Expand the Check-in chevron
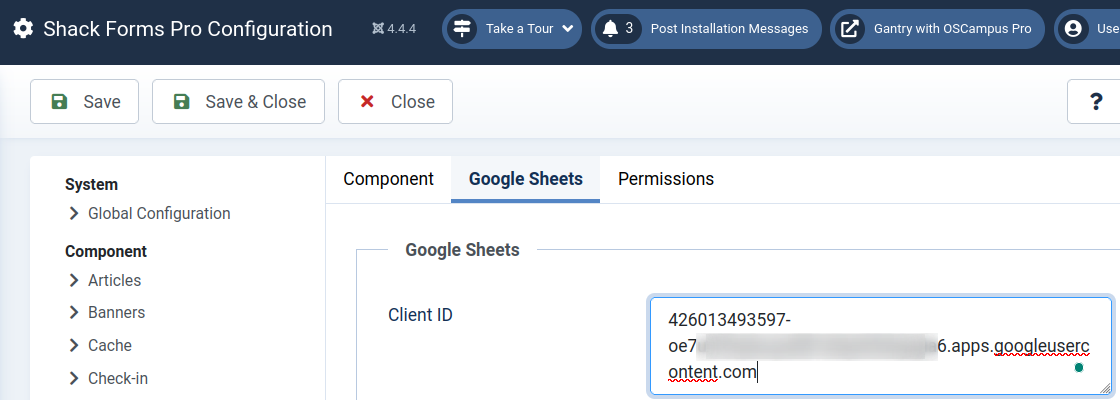 pos(73,379)
